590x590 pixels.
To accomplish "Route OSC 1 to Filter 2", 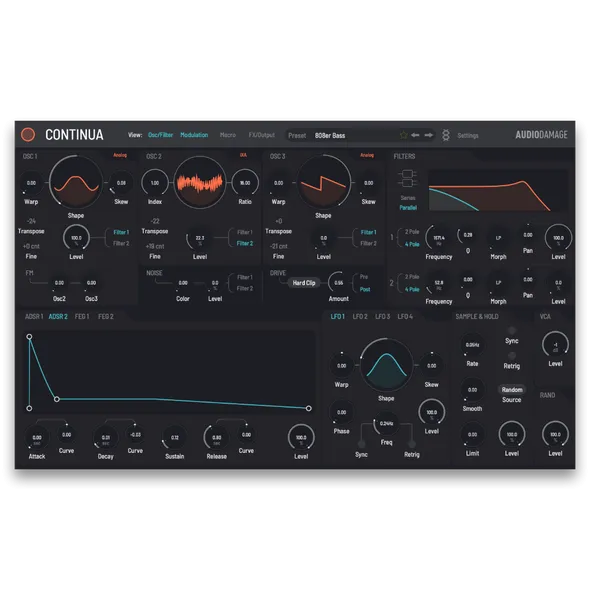I will (121, 243).
